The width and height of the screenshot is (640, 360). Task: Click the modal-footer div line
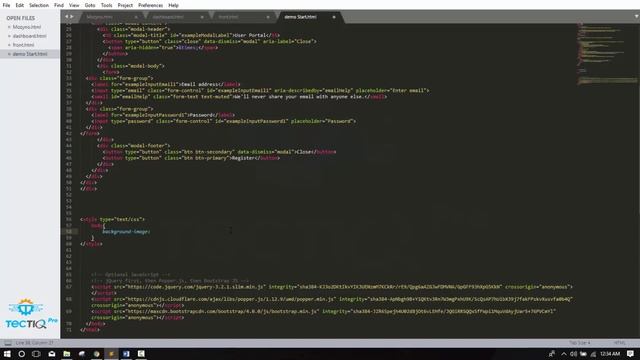click(133, 146)
